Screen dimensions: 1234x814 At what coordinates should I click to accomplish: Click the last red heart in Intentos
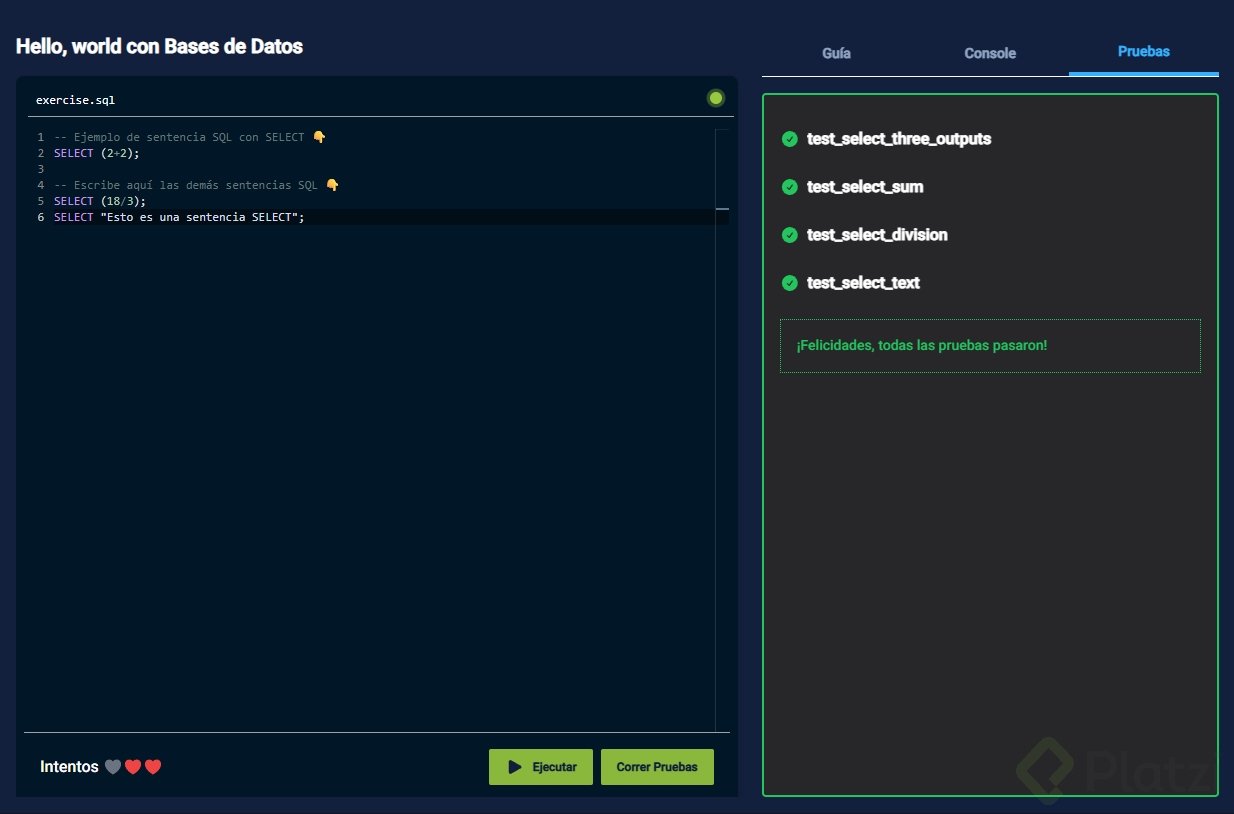click(x=153, y=767)
